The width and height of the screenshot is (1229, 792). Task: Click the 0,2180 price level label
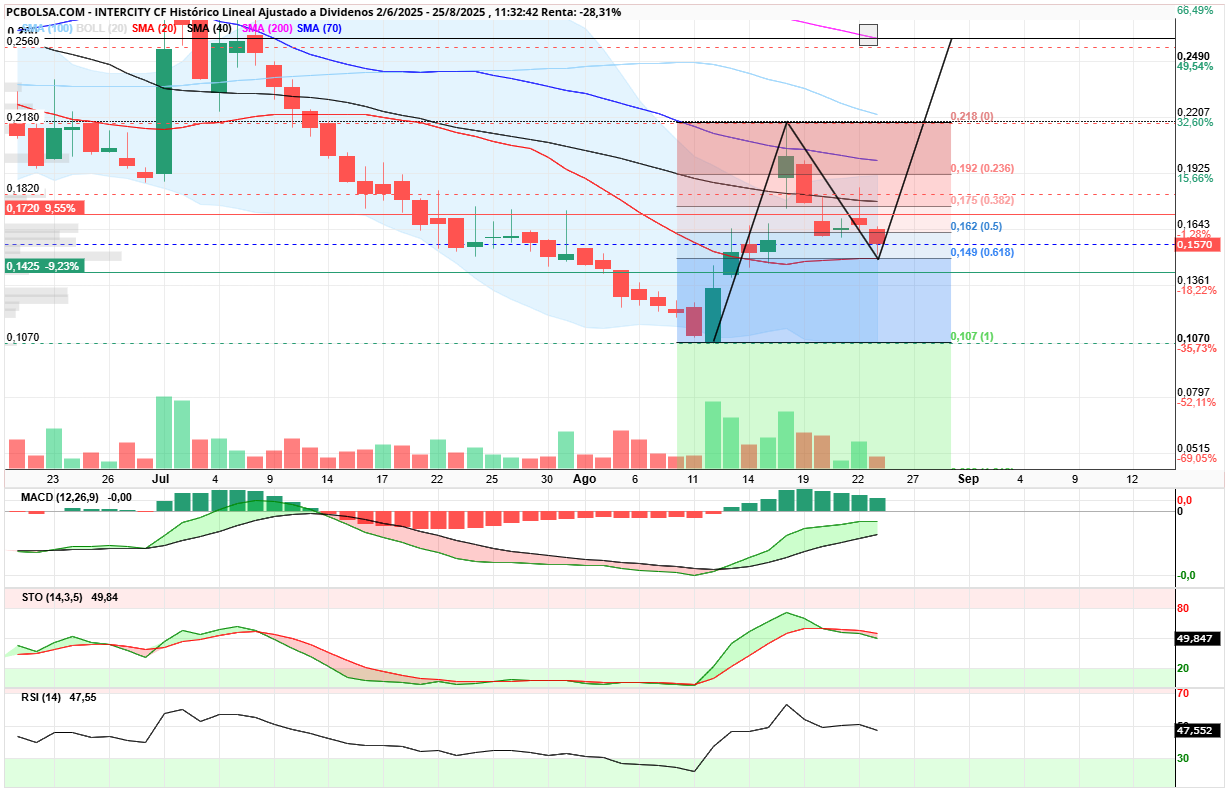22,117
